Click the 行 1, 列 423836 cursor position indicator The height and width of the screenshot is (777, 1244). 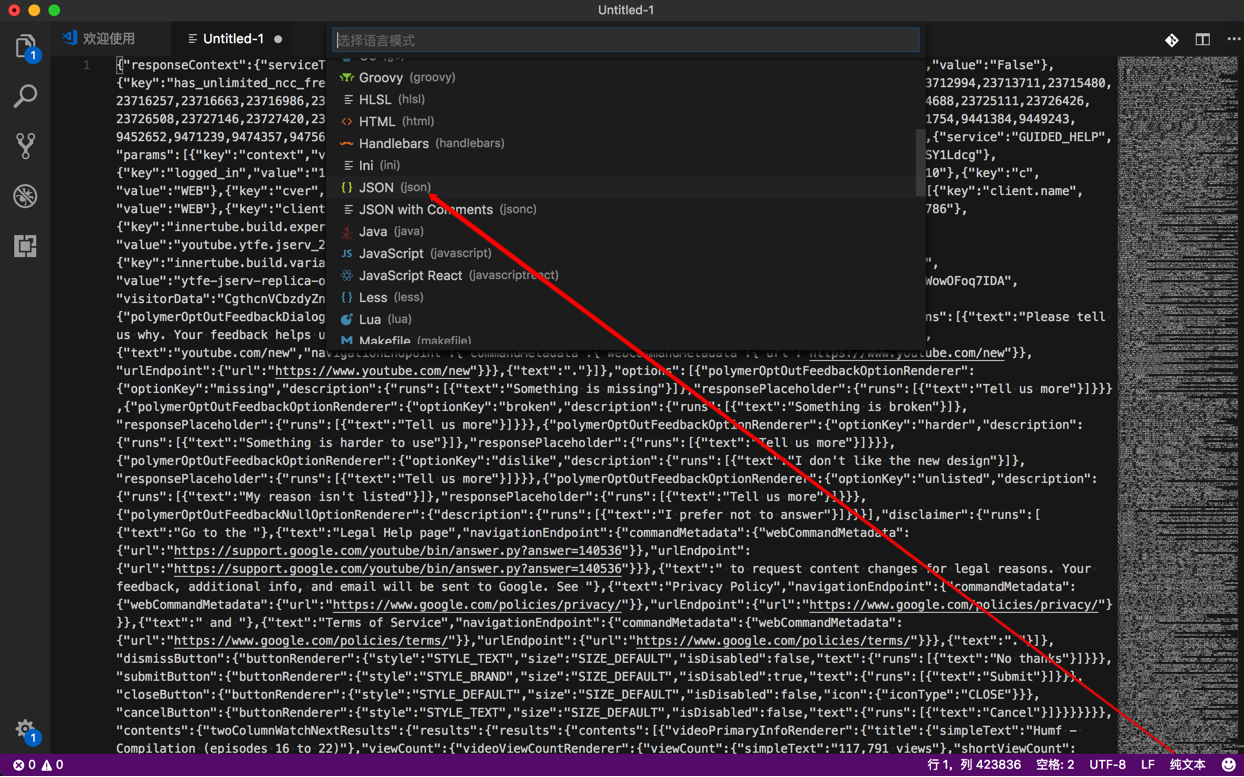(x=974, y=765)
